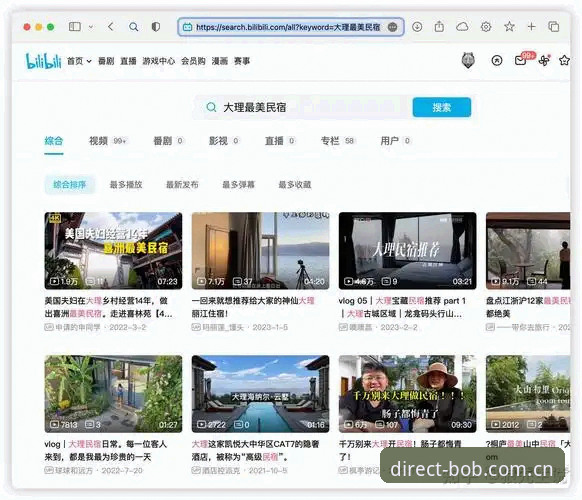
Task: Open the favorites star icon in bilibili header
Action: point(565,61)
